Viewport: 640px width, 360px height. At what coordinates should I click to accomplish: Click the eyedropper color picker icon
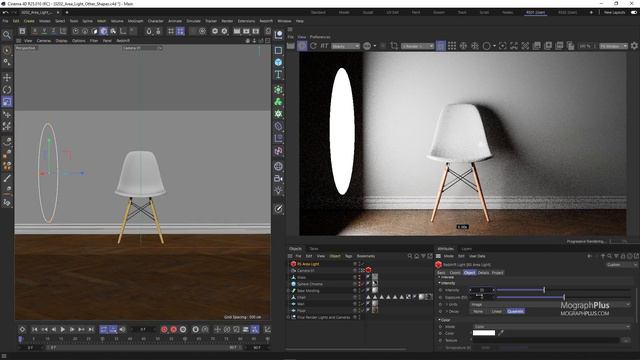pyautogui.click(x=501, y=333)
